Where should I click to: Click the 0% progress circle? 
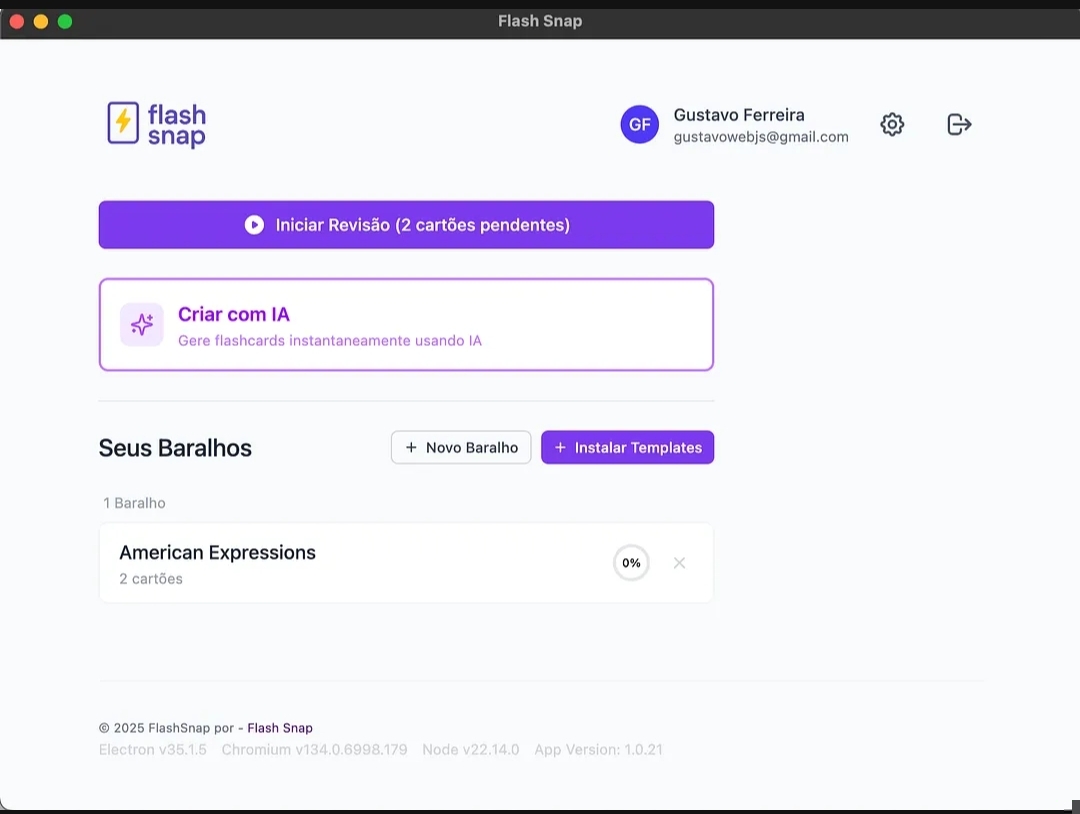(x=631, y=563)
